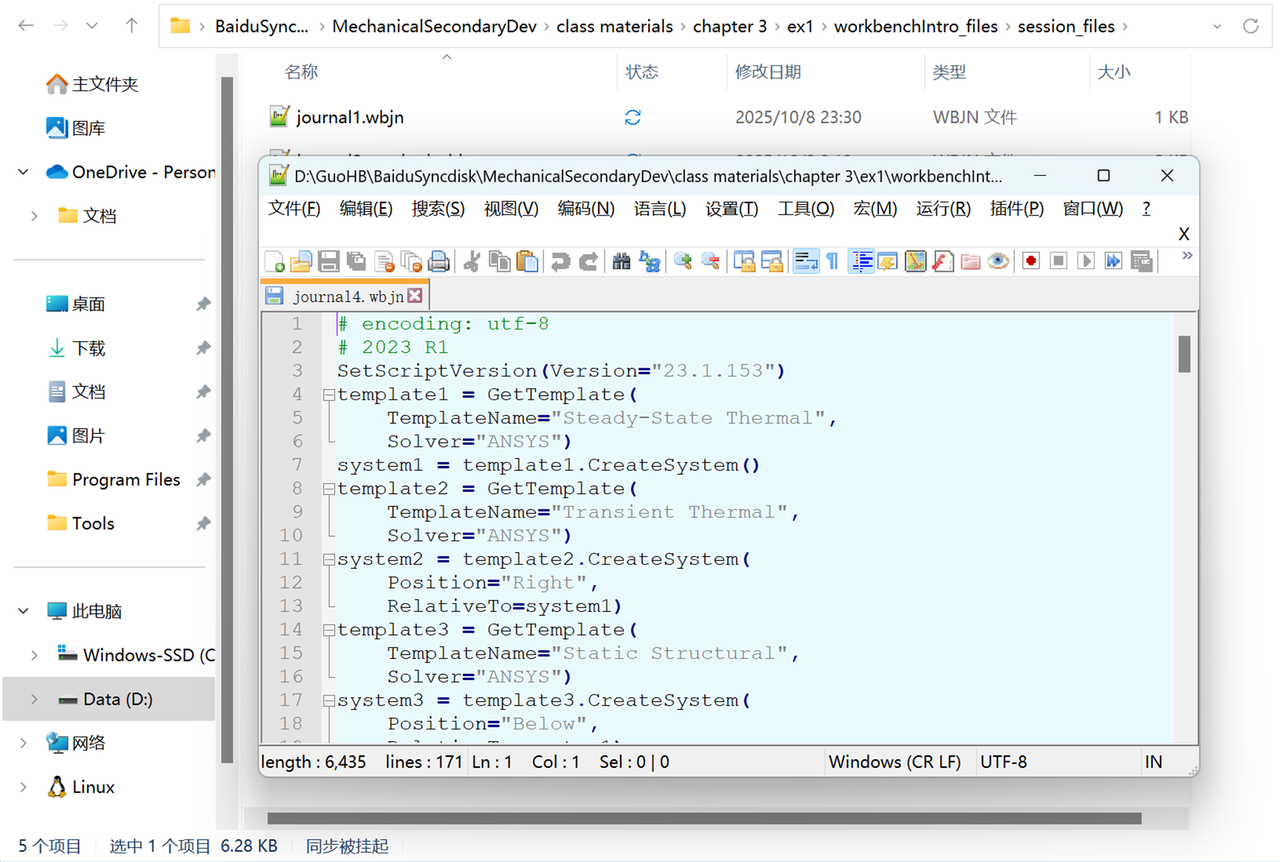The width and height of the screenshot is (1280, 862).
Task: Click the New file toolbar icon
Action: 274,262
